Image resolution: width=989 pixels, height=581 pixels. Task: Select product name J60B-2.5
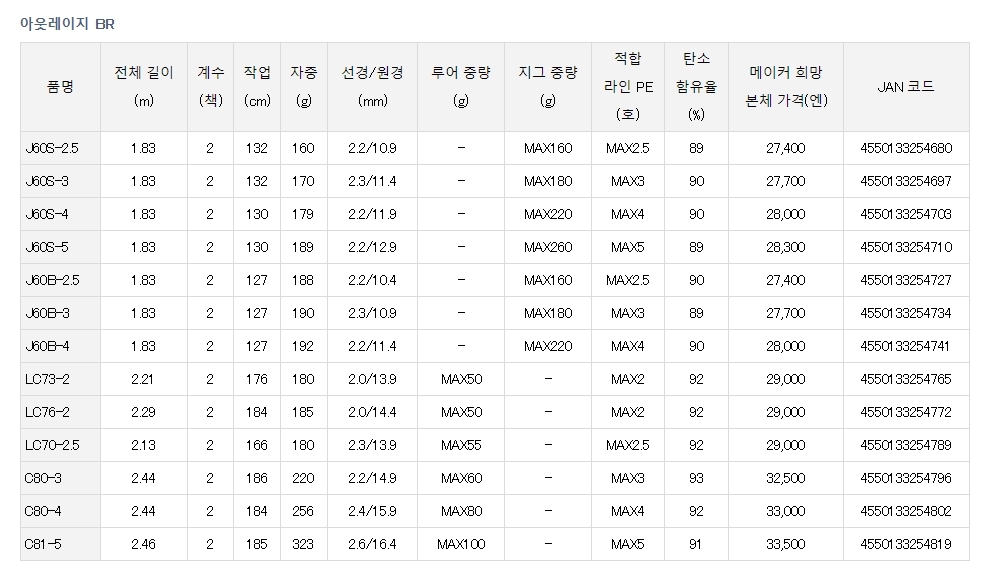(52, 280)
